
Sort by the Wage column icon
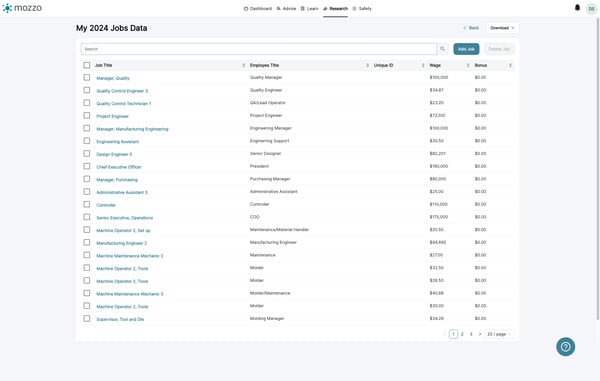pos(468,65)
